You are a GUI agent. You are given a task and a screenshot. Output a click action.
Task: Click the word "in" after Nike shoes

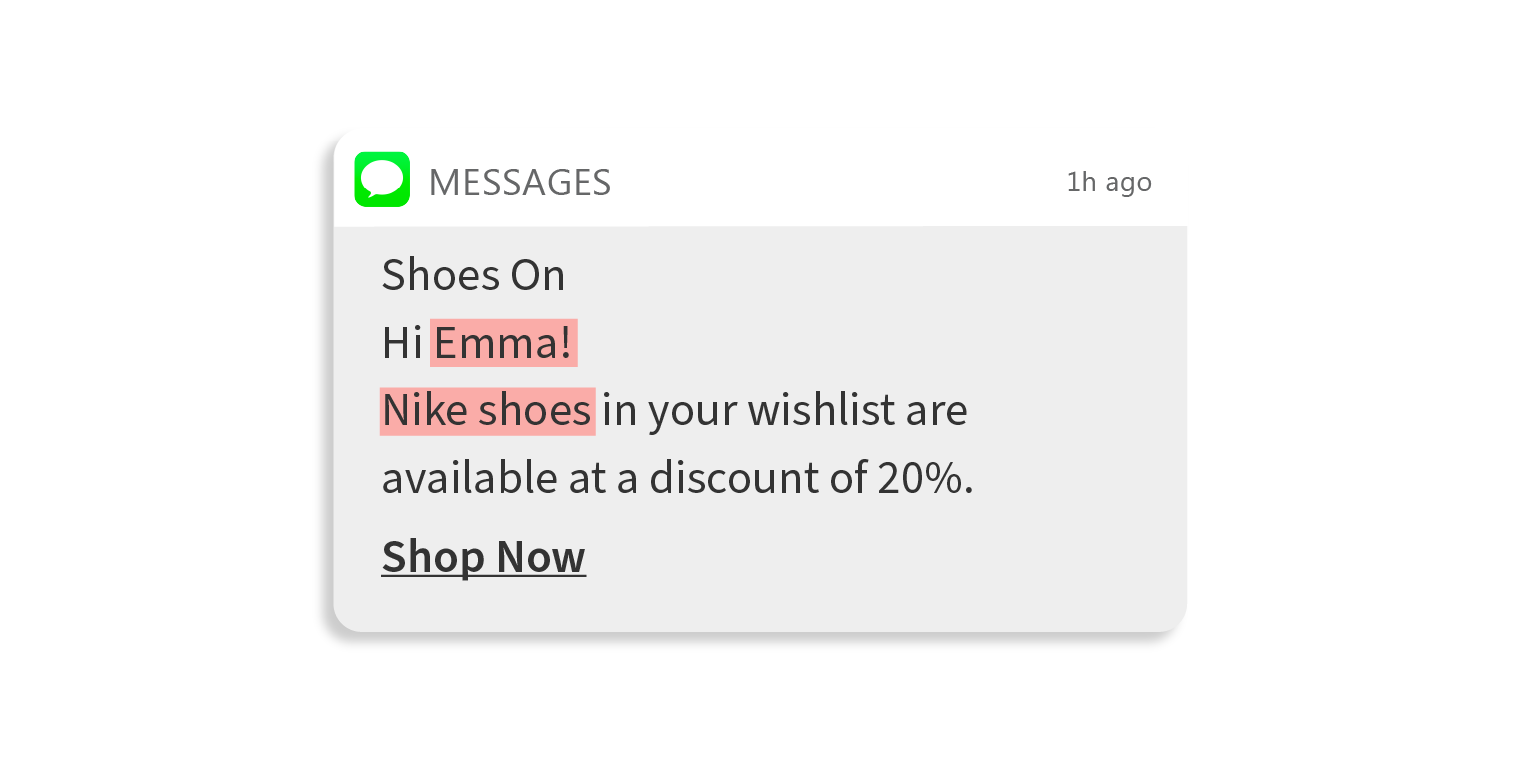(x=619, y=411)
